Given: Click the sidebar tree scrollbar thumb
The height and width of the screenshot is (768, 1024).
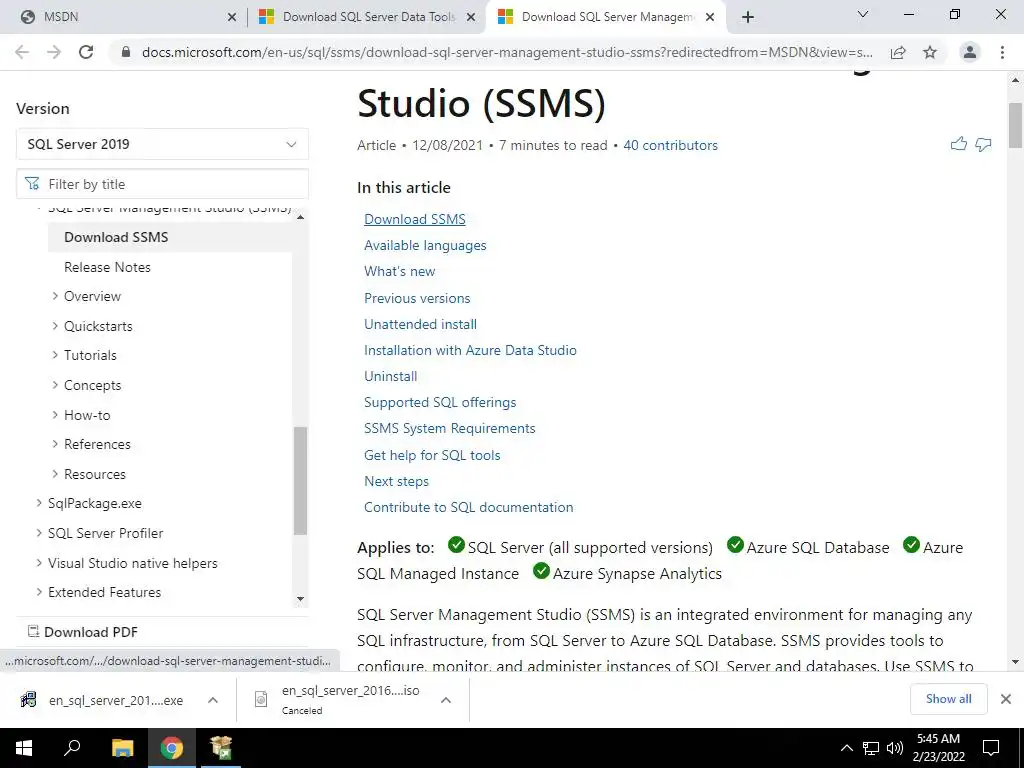Looking at the screenshot, I should [300, 481].
